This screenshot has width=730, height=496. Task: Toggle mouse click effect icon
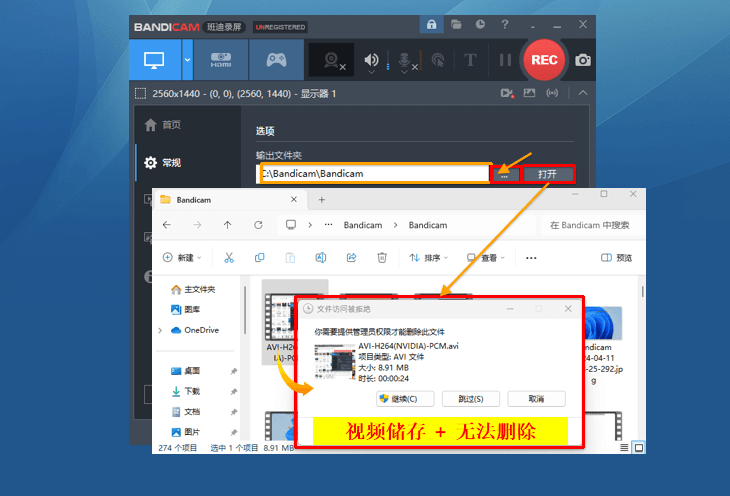[x=438, y=60]
